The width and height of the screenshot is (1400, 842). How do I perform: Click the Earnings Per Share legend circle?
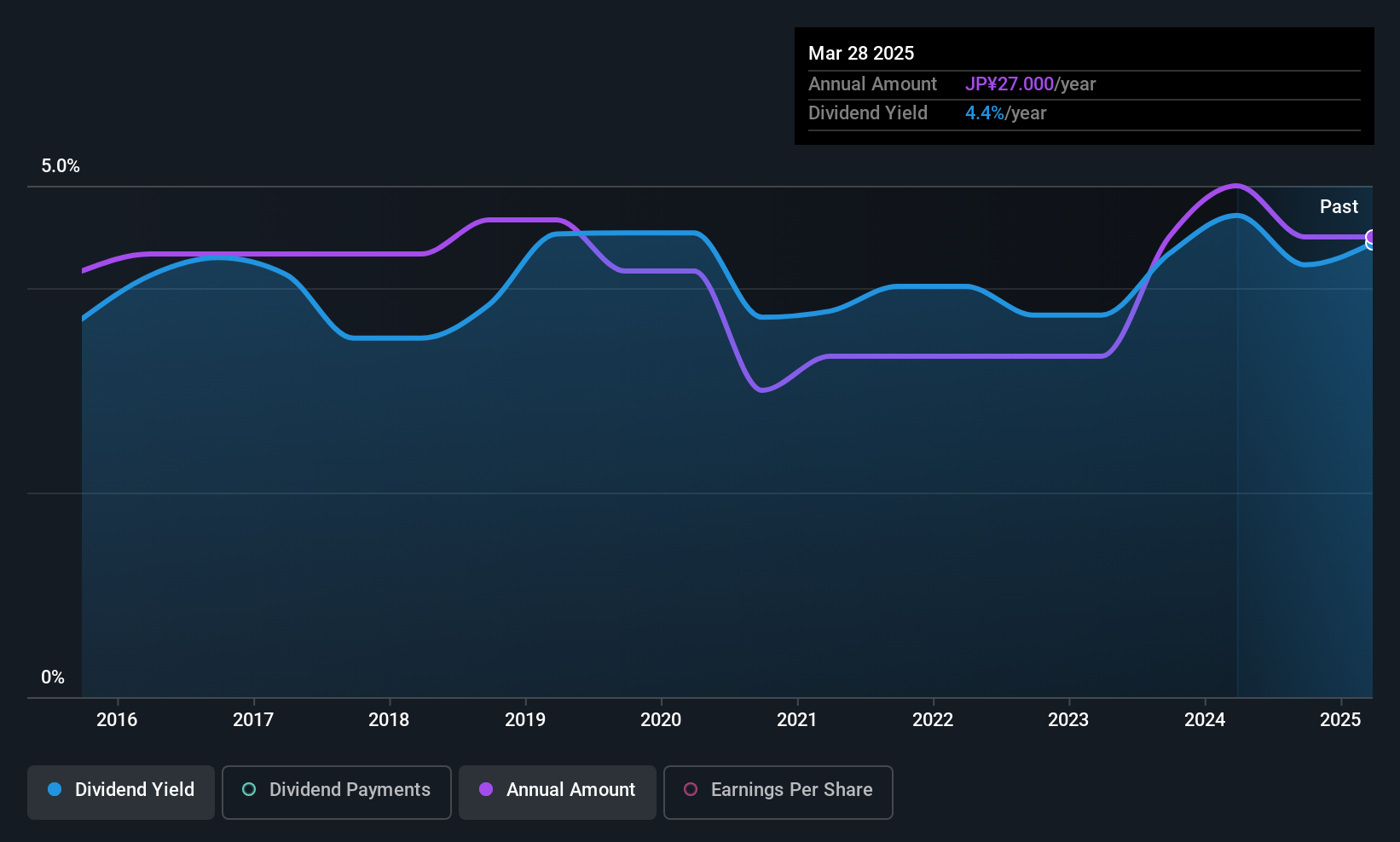(x=691, y=789)
